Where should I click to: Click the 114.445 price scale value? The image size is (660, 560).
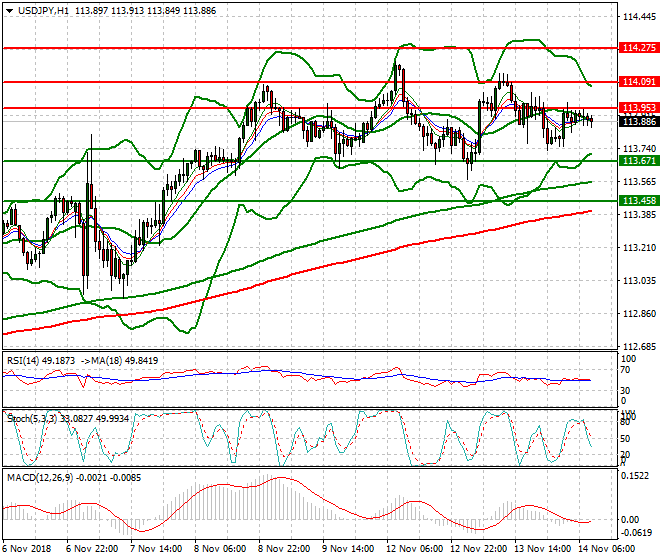[639, 17]
